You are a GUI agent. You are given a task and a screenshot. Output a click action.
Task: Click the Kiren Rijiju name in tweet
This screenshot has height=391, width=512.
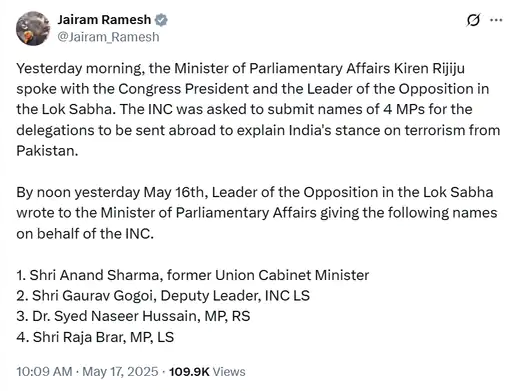429,68
